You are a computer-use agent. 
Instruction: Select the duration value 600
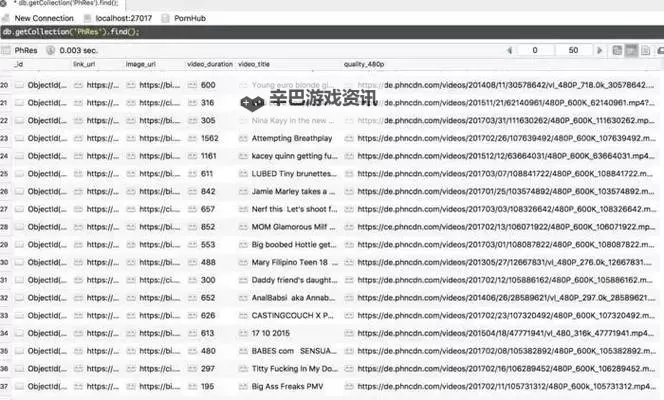208,85
